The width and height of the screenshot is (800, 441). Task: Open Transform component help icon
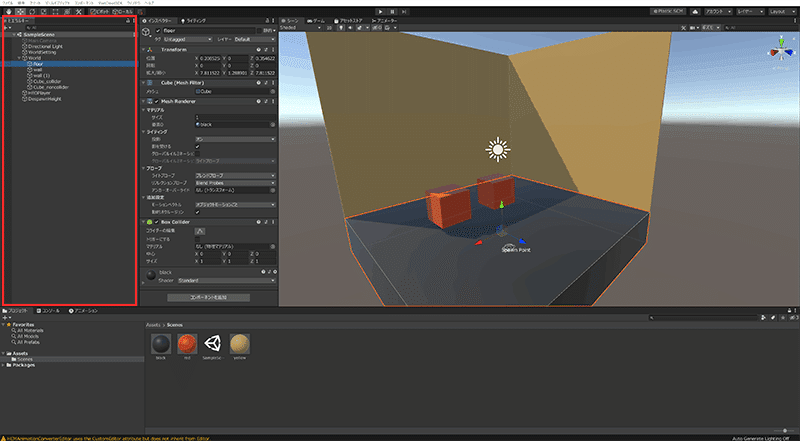(259, 50)
